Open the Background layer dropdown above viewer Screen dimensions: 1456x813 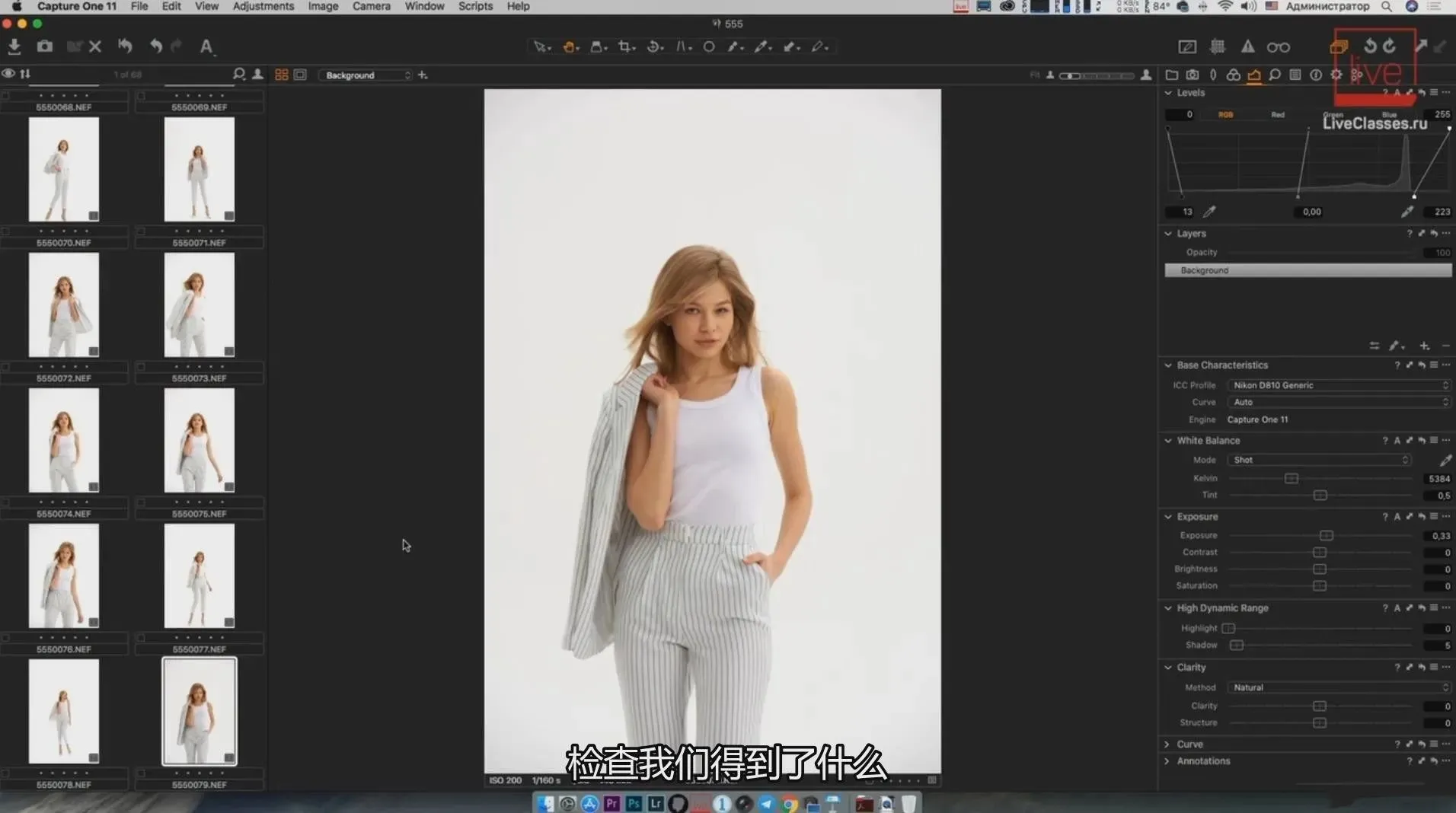pos(366,75)
